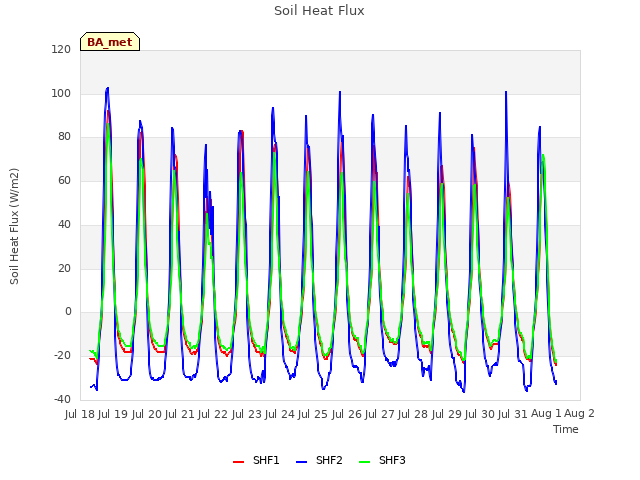This screenshot has height=480, width=640.
Task: Click the Aug 2 x-axis label
Action: click(579, 413)
